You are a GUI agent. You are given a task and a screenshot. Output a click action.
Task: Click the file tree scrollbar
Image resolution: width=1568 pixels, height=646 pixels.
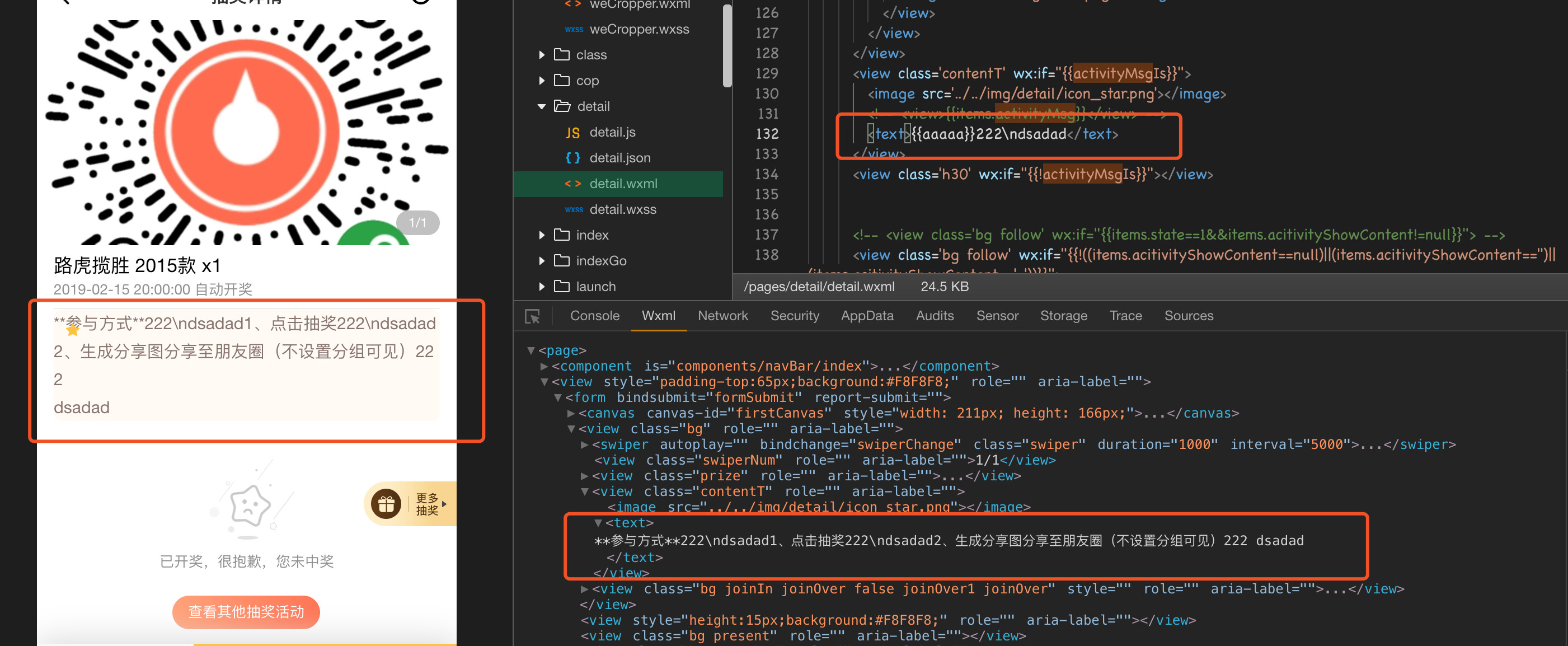tap(727, 46)
